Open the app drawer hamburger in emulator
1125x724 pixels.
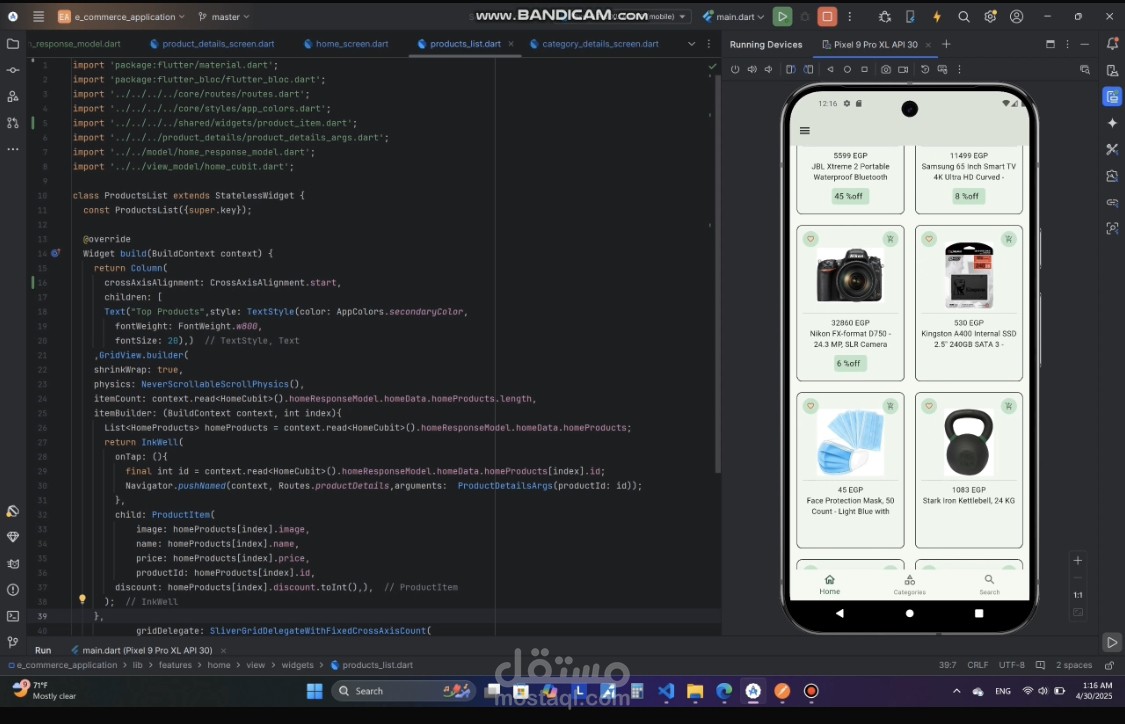point(804,131)
